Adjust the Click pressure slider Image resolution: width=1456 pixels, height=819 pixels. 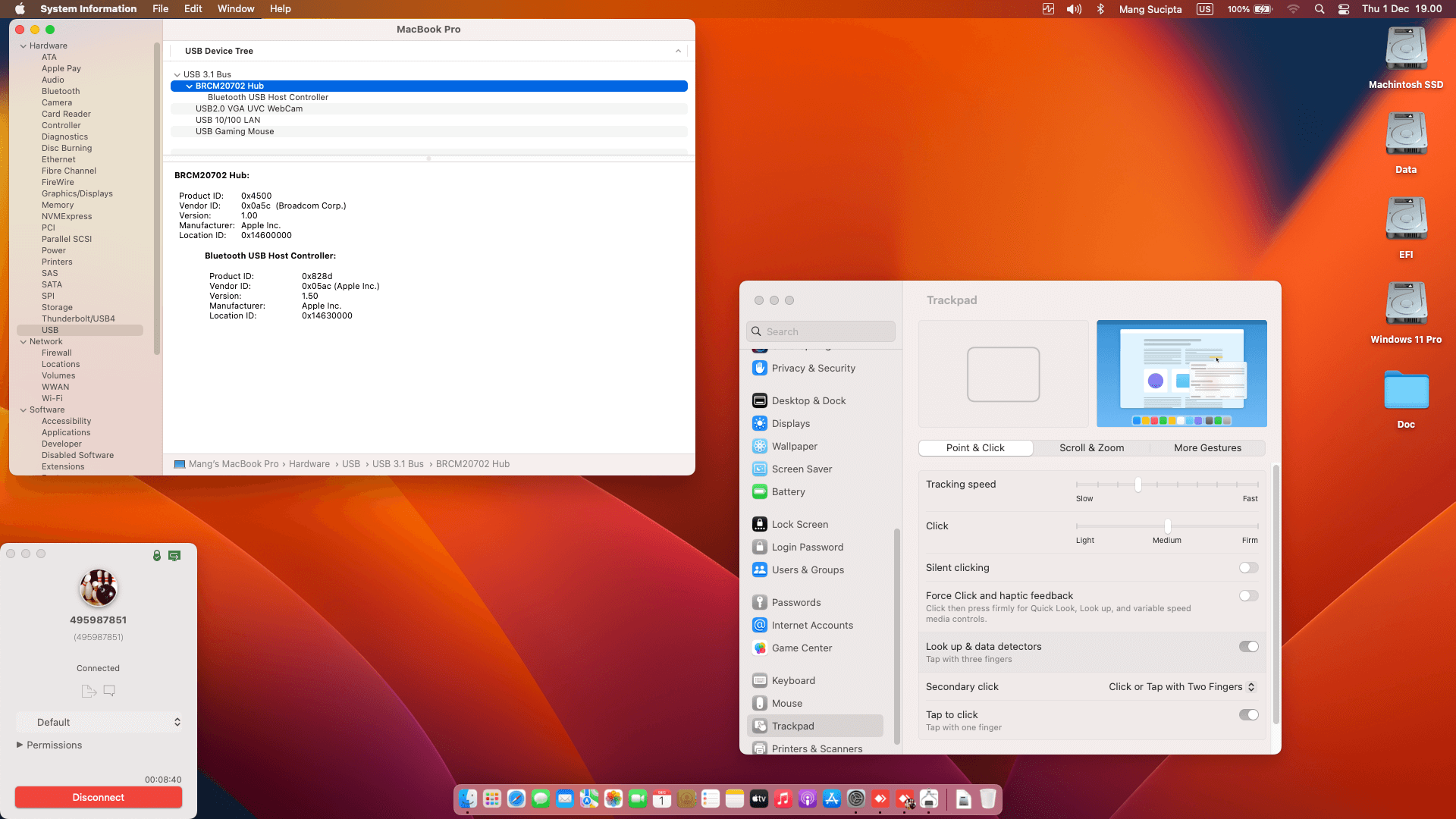1167,526
